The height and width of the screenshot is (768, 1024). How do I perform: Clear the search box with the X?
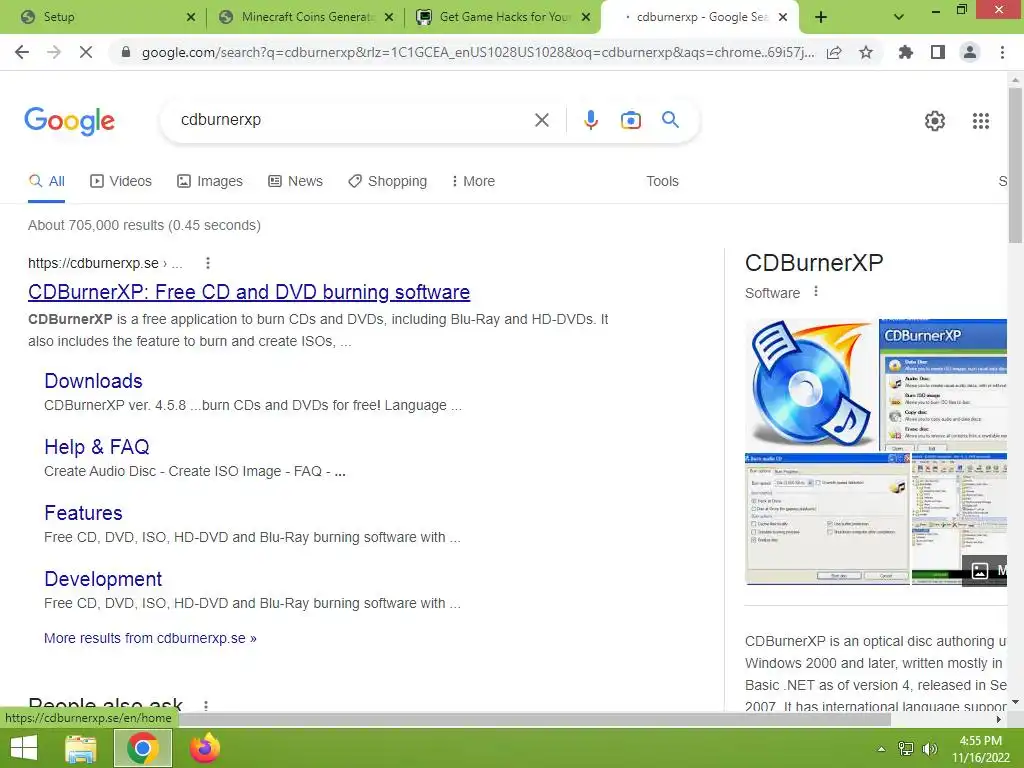[541, 120]
